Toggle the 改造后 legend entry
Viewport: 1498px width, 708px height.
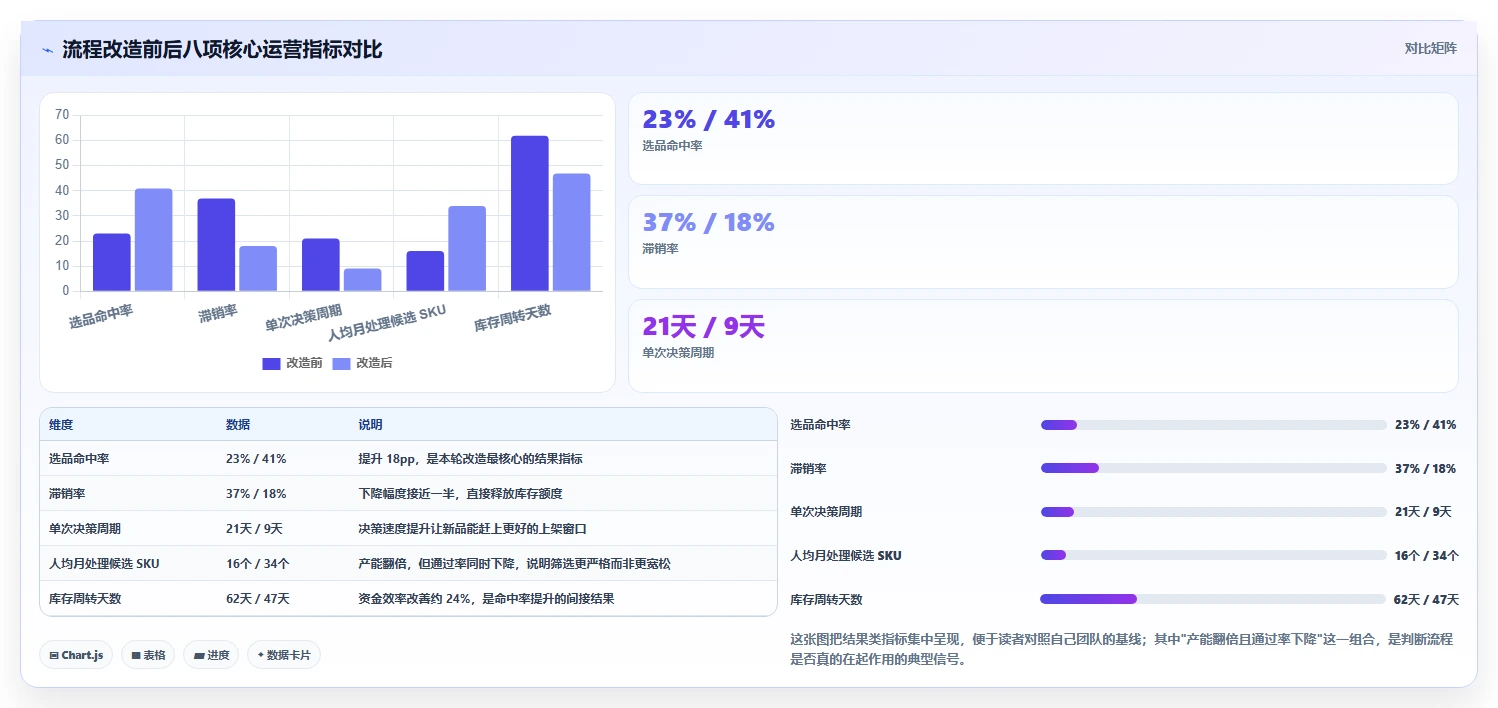(362, 363)
